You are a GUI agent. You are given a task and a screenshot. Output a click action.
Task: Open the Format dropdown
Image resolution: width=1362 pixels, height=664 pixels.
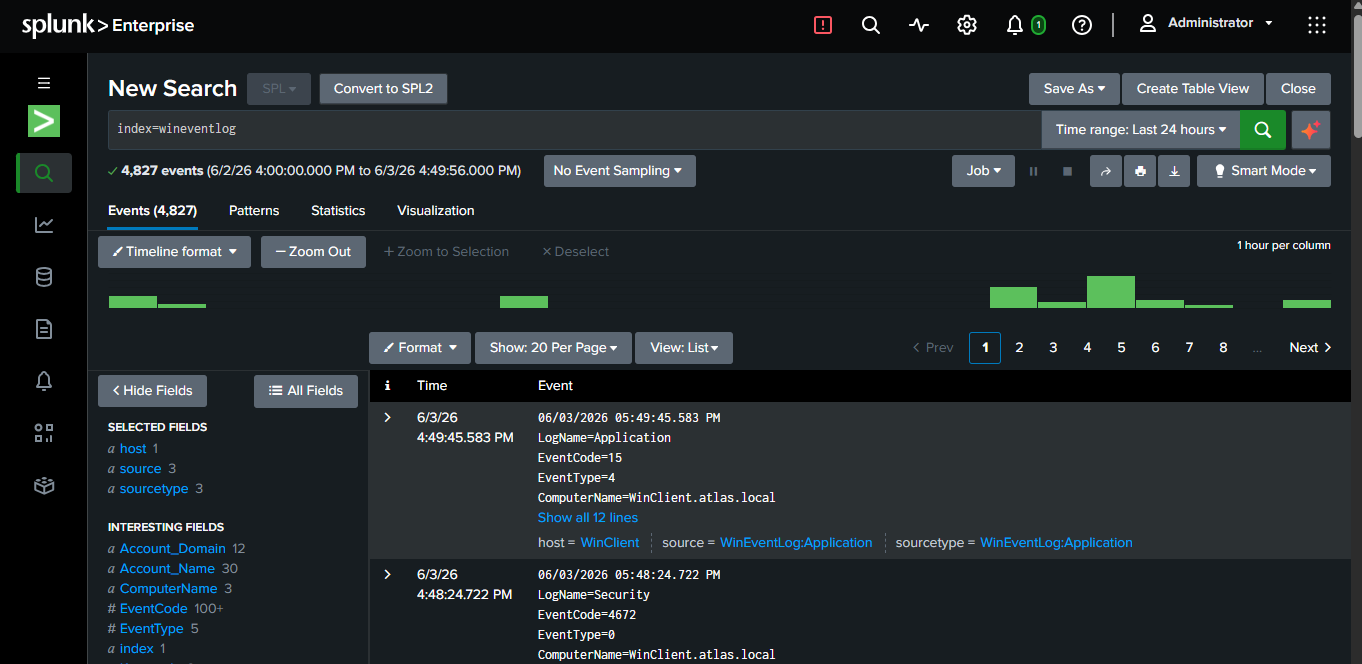[419, 348]
